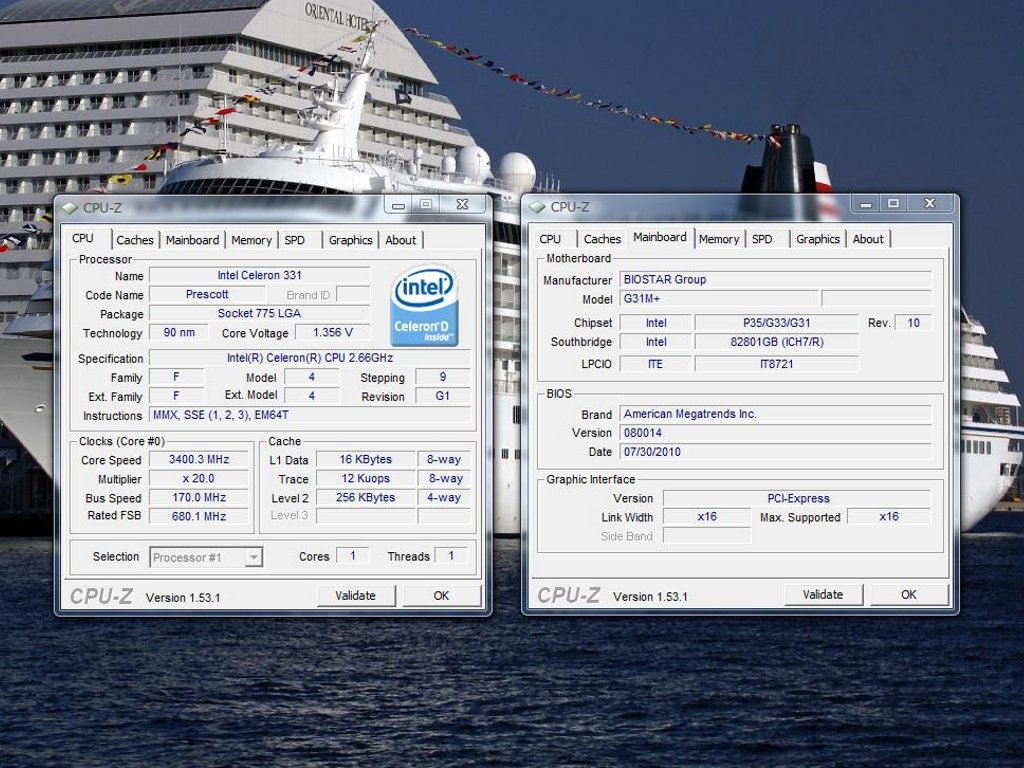Click the BIOS Version field showing 080014
Screen dimensions: 1024x768
click(774, 433)
